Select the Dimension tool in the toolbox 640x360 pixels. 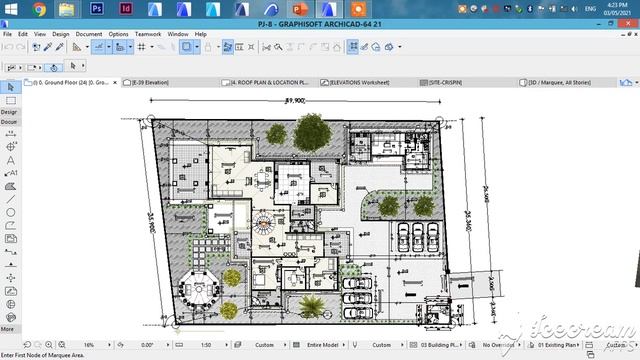11,133
